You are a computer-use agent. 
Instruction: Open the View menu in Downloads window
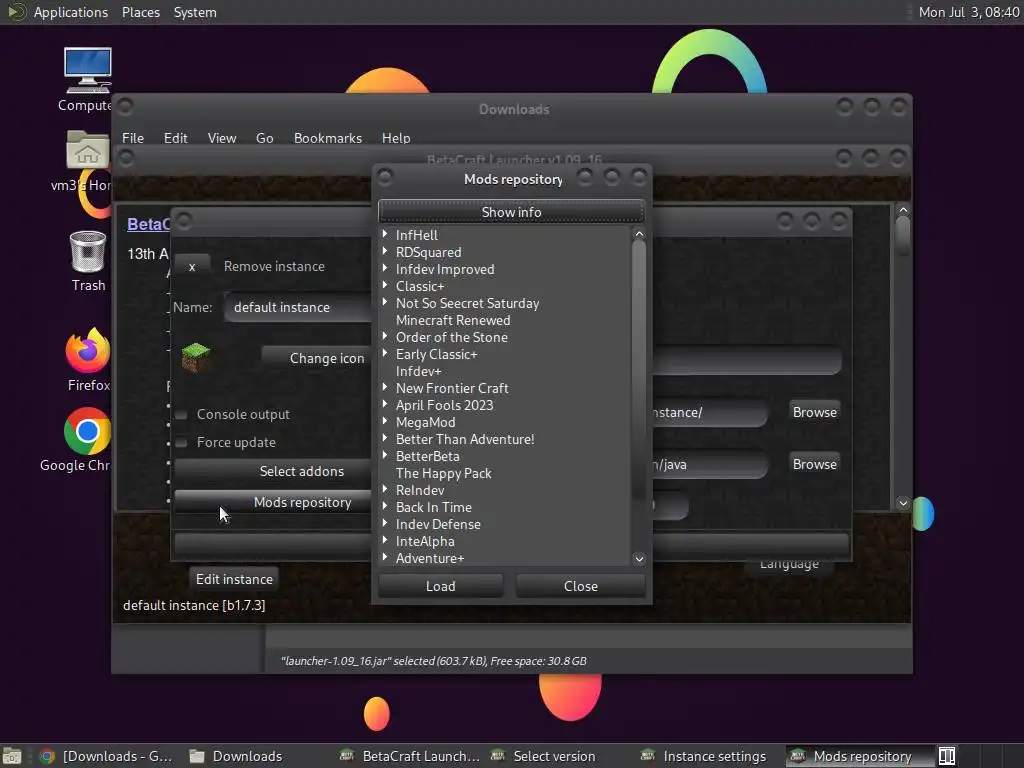(221, 138)
